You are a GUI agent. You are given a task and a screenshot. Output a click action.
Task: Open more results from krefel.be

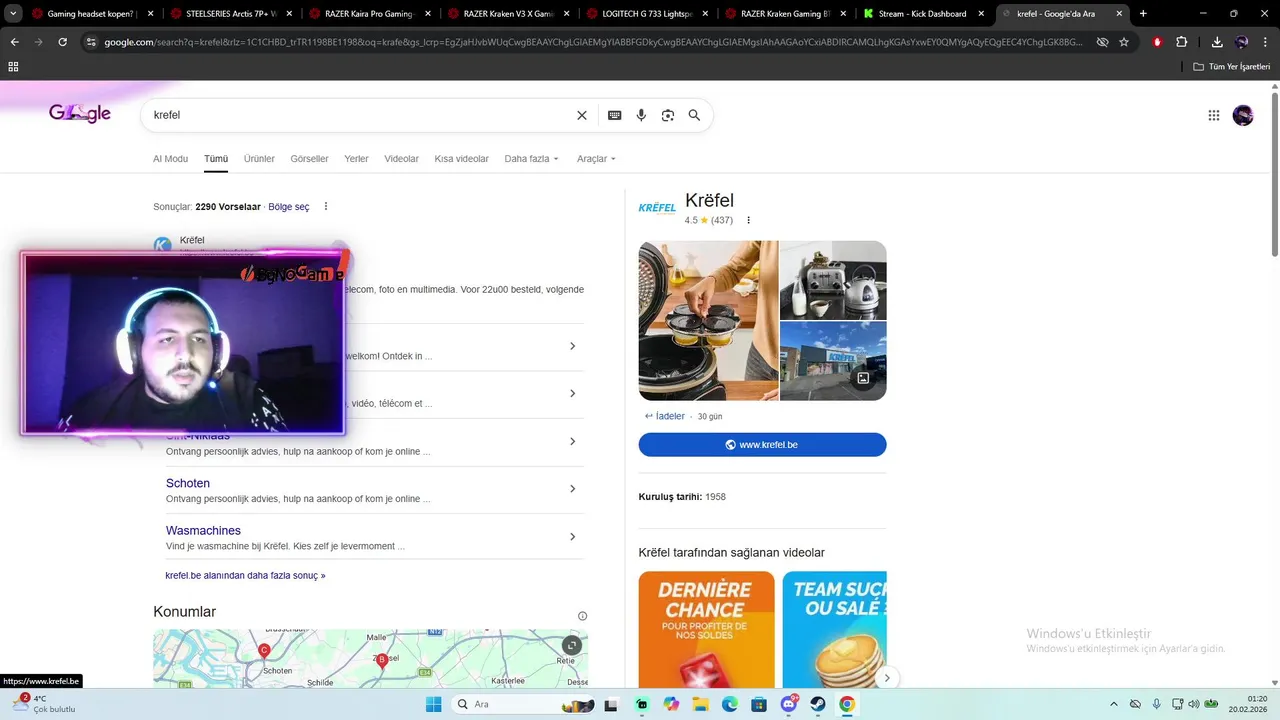pyautogui.click(x=245, y=576)
